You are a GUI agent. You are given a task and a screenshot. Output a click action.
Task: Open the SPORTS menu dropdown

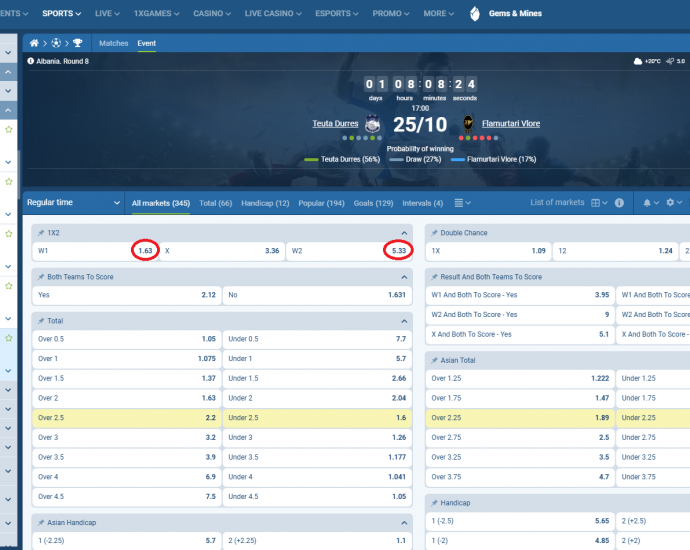(x=62, y=14)
